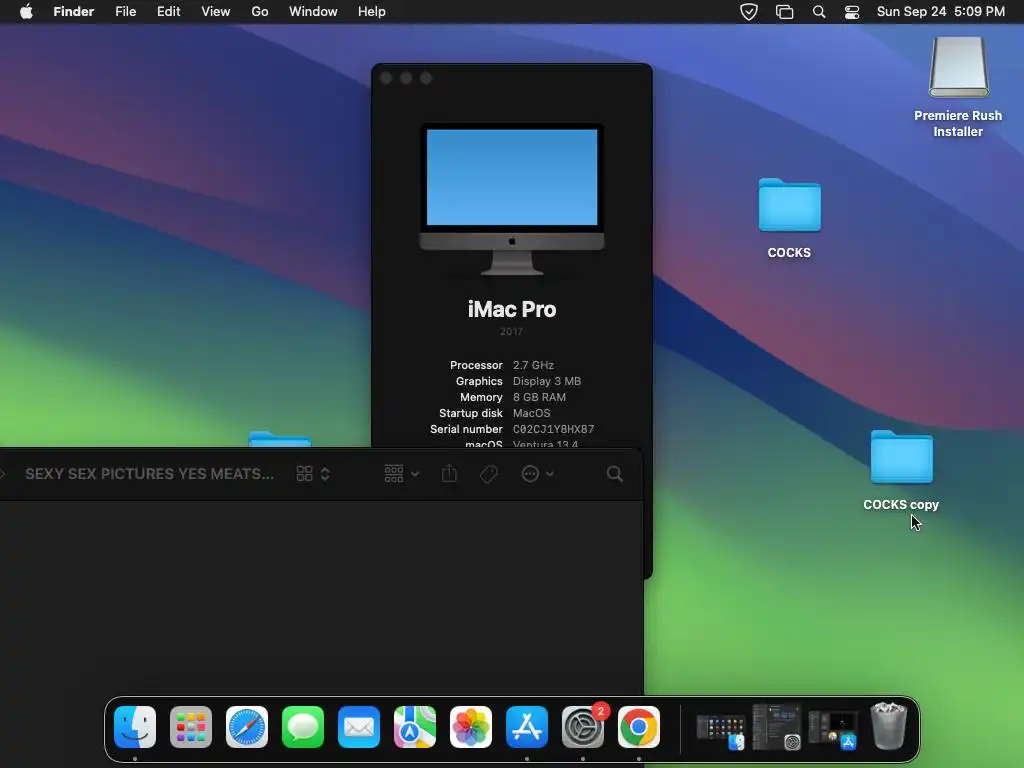Open the File menu
This screenshot has height=768, width=1024.
point(125,12)
